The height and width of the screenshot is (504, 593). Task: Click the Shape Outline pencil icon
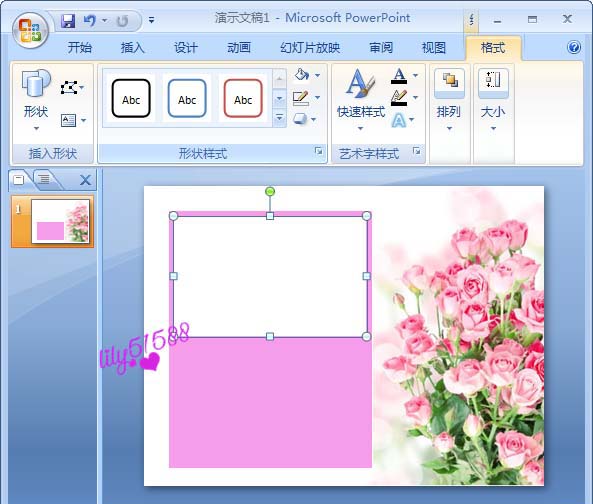(x=301, y=98)
